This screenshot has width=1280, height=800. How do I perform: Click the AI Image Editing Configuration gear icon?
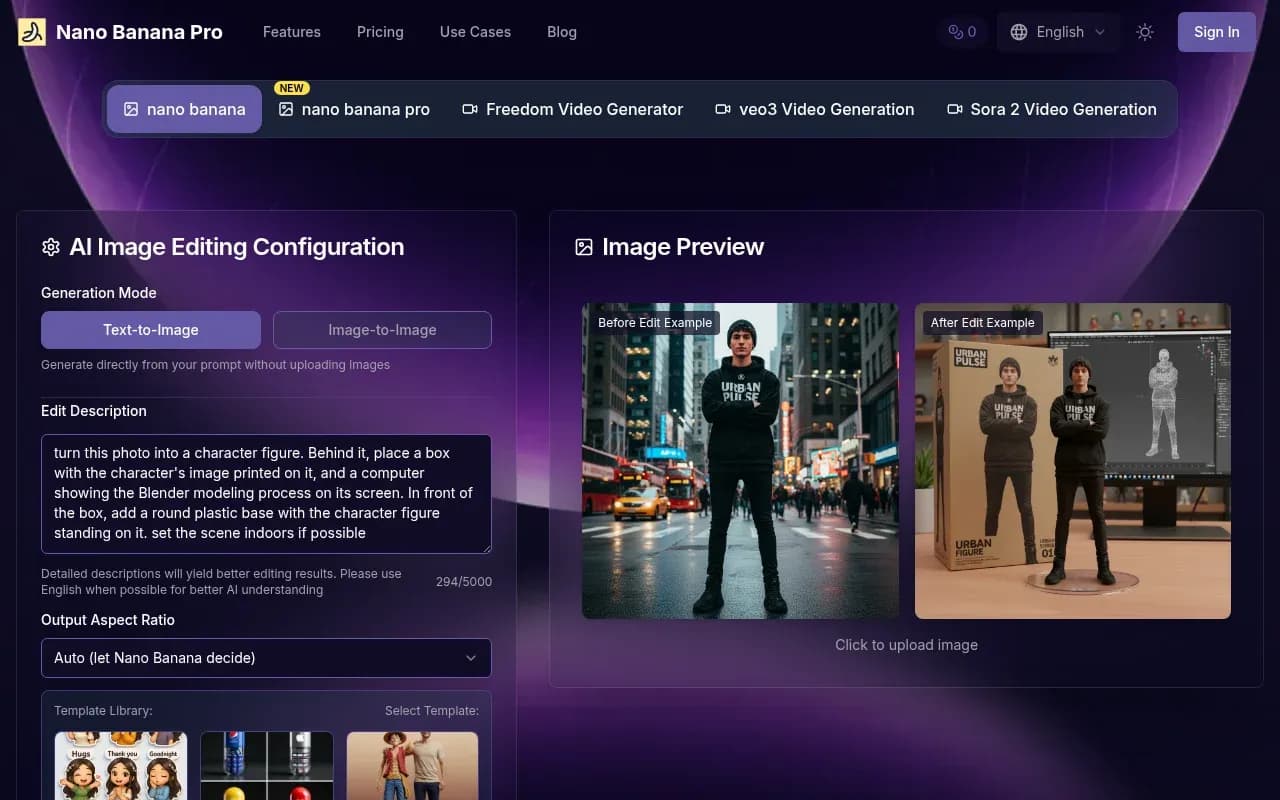click(x=51, y=247)
